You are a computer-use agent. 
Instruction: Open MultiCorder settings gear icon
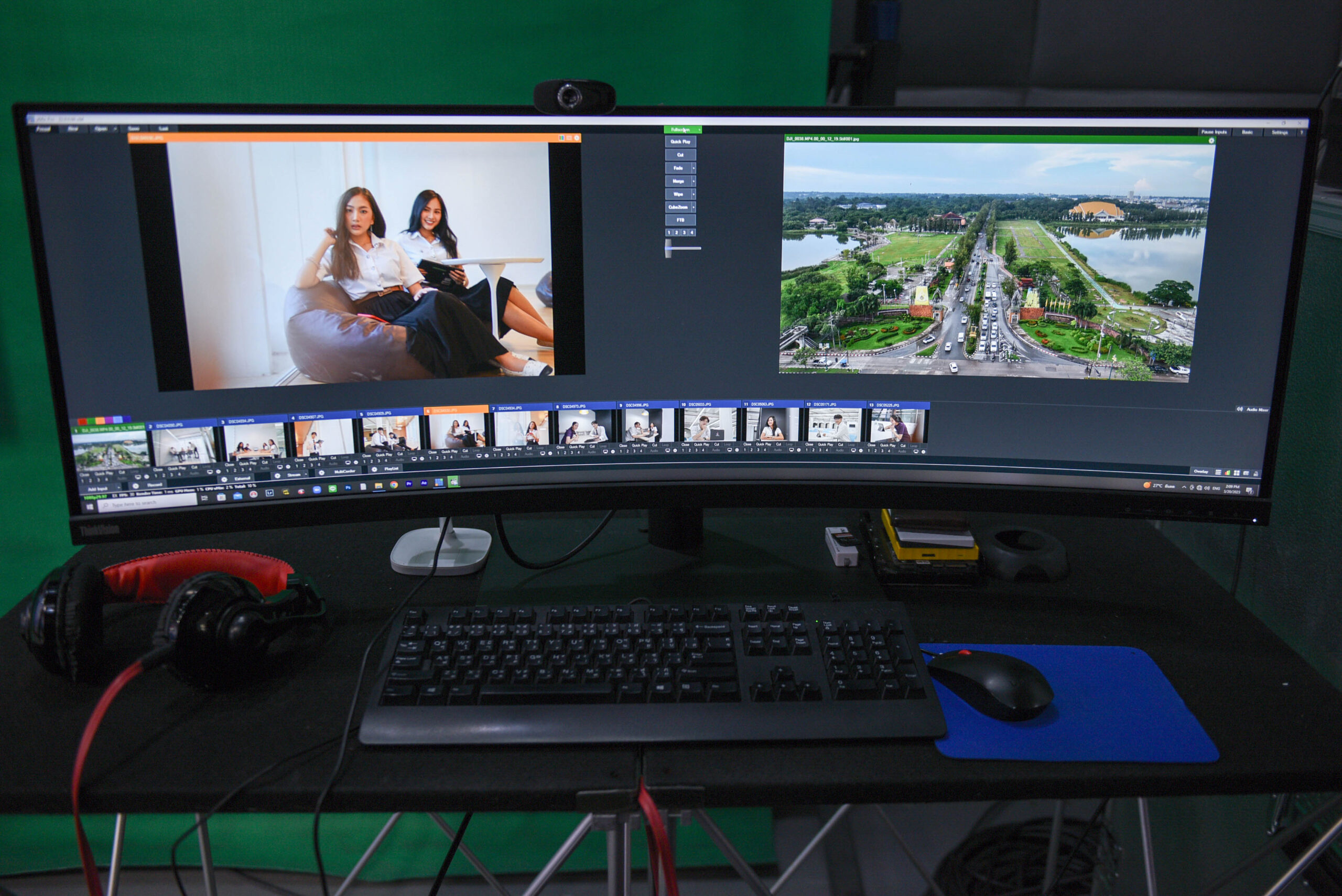click(x=322, y=473)
